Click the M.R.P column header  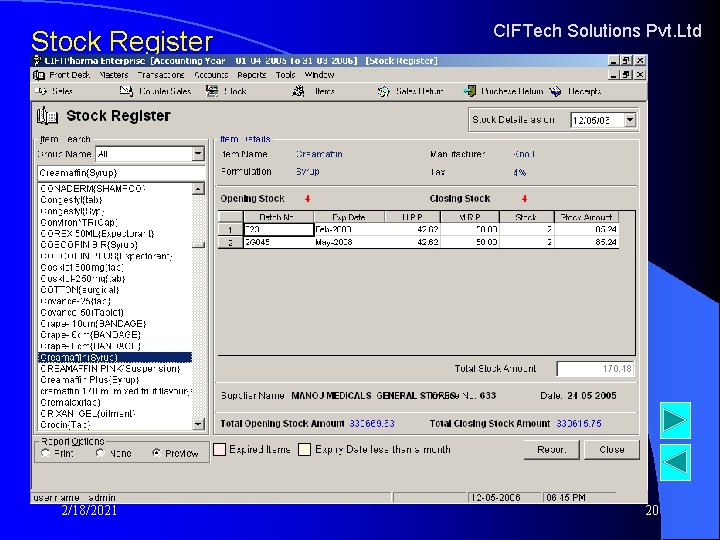click(470, 217)
